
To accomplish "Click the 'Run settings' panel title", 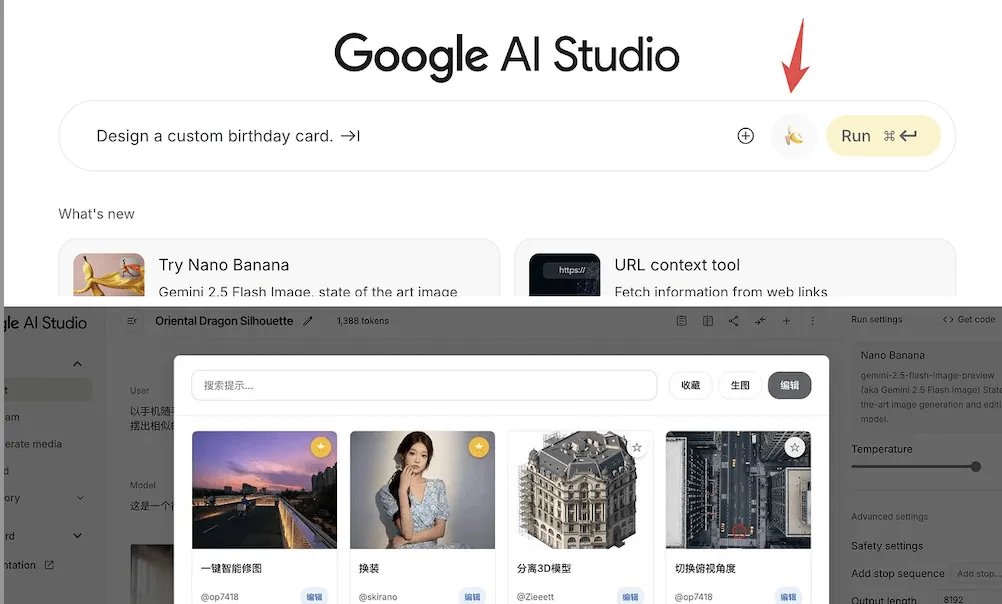I will (877, 319).
